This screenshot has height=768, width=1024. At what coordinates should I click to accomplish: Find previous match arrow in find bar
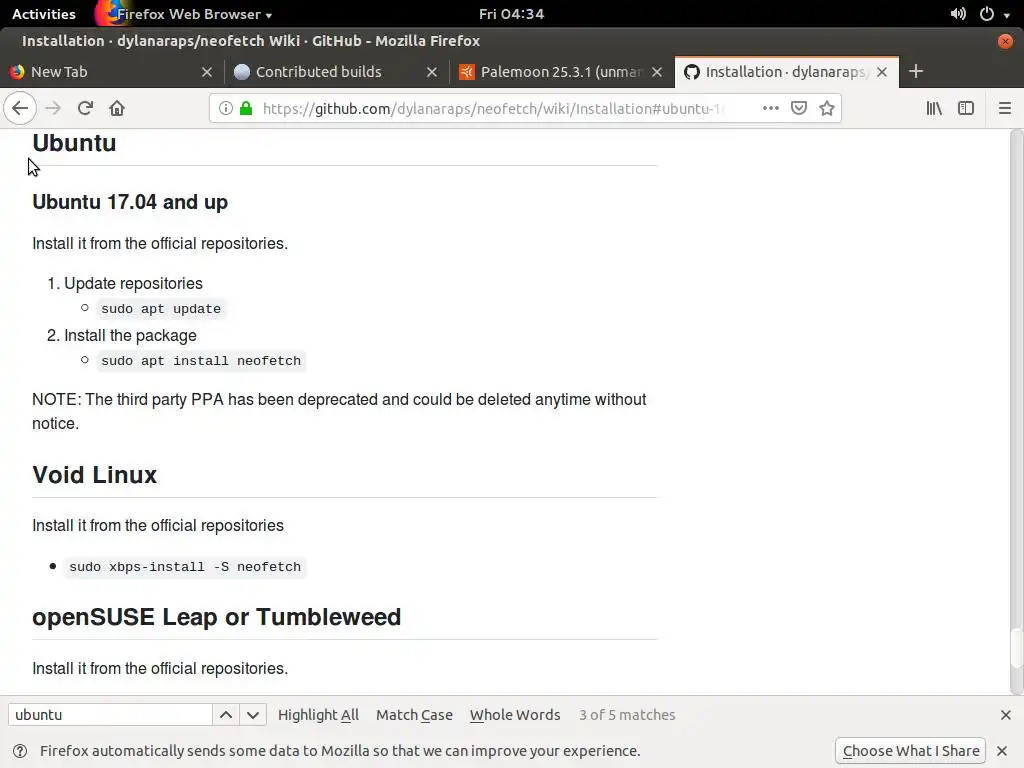pos(226,714)
